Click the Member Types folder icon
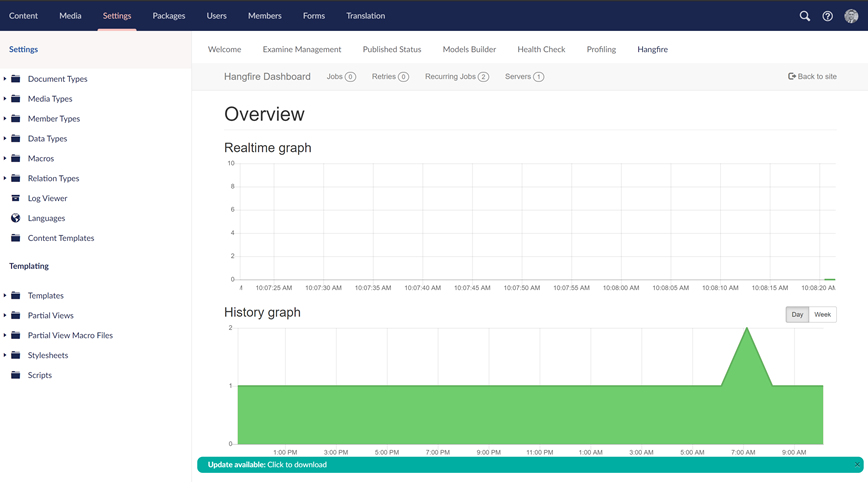 (16, 118)
